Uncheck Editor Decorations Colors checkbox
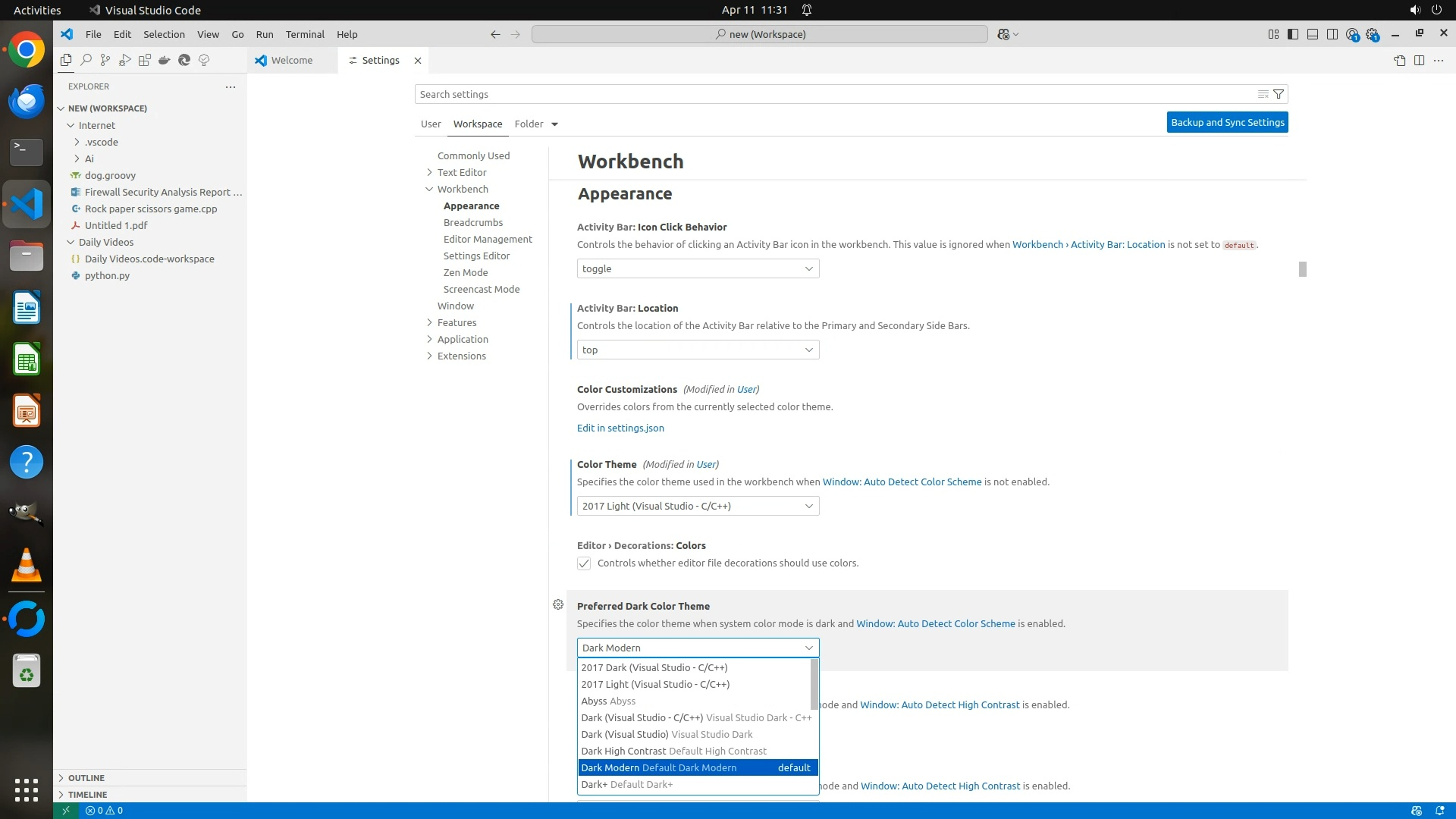This screenshot has width=1456, height=819. (584, 563)
